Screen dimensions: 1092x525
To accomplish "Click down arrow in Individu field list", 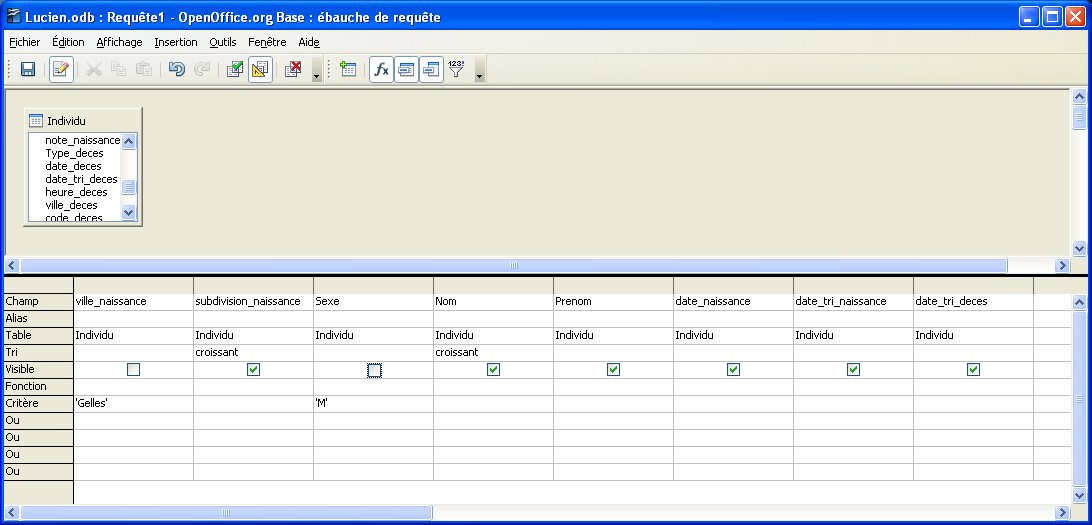I will [129, 212].
